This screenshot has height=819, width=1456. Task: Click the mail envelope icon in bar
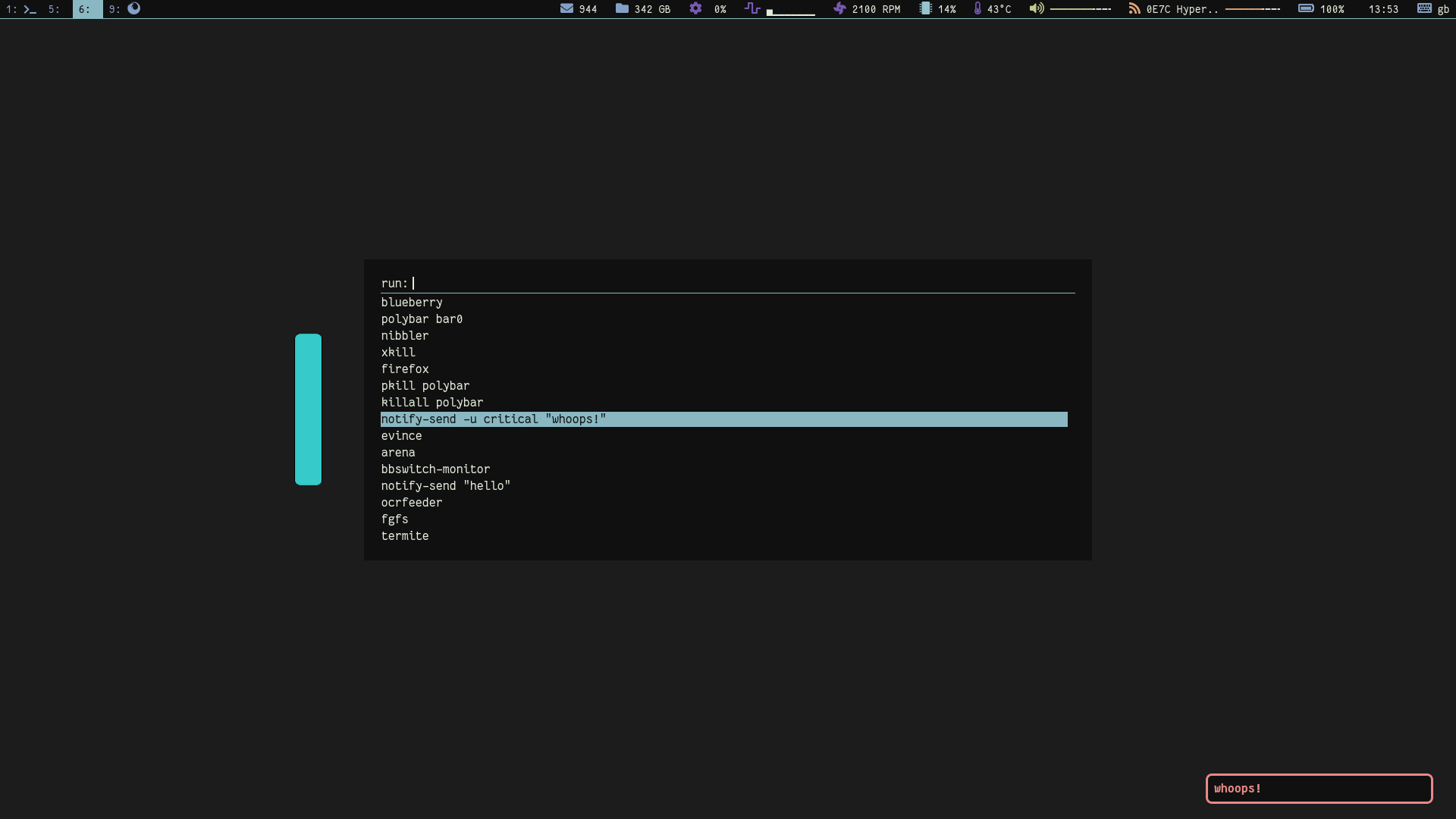[566, 8]
